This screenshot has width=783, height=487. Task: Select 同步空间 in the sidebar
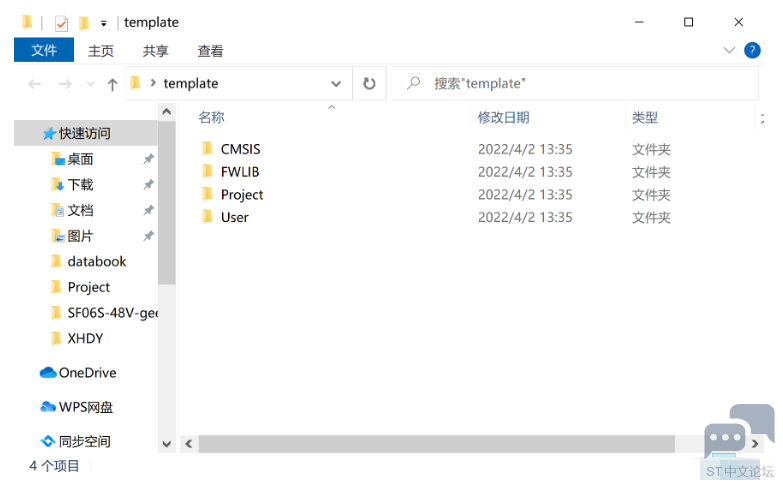[x=75, y=442]
